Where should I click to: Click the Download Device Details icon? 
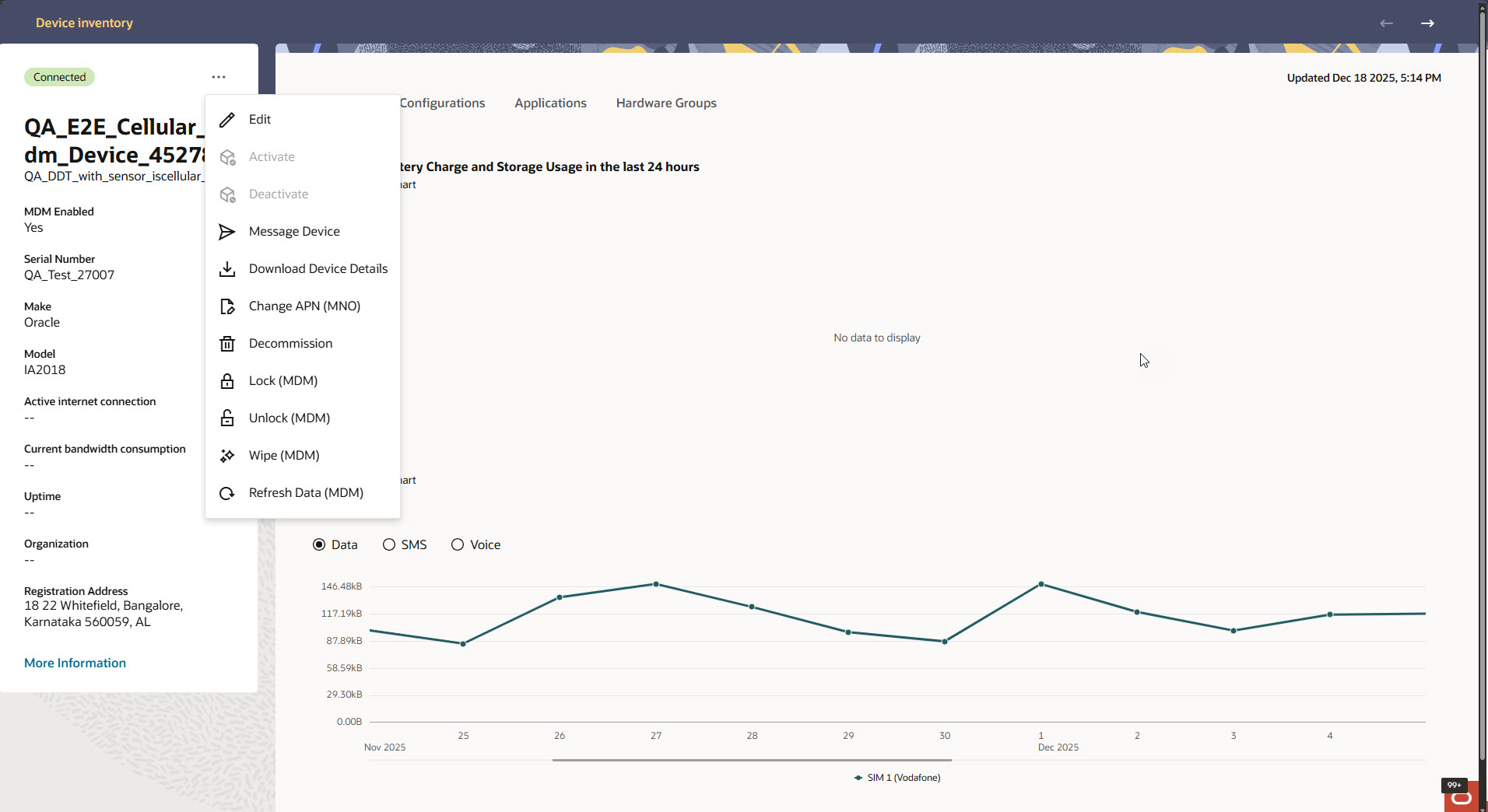pyautogui.click(x=226, y=269)
